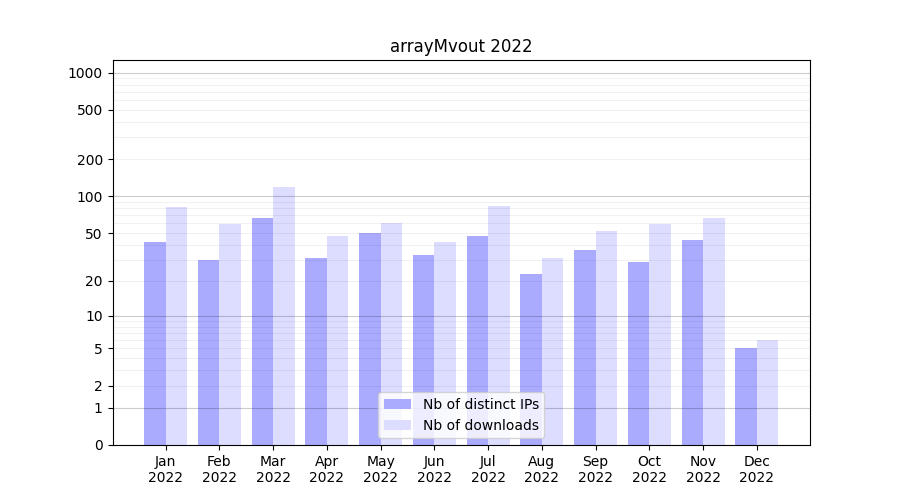Click the 200 y-axis tick label

[x=90, y=160]
